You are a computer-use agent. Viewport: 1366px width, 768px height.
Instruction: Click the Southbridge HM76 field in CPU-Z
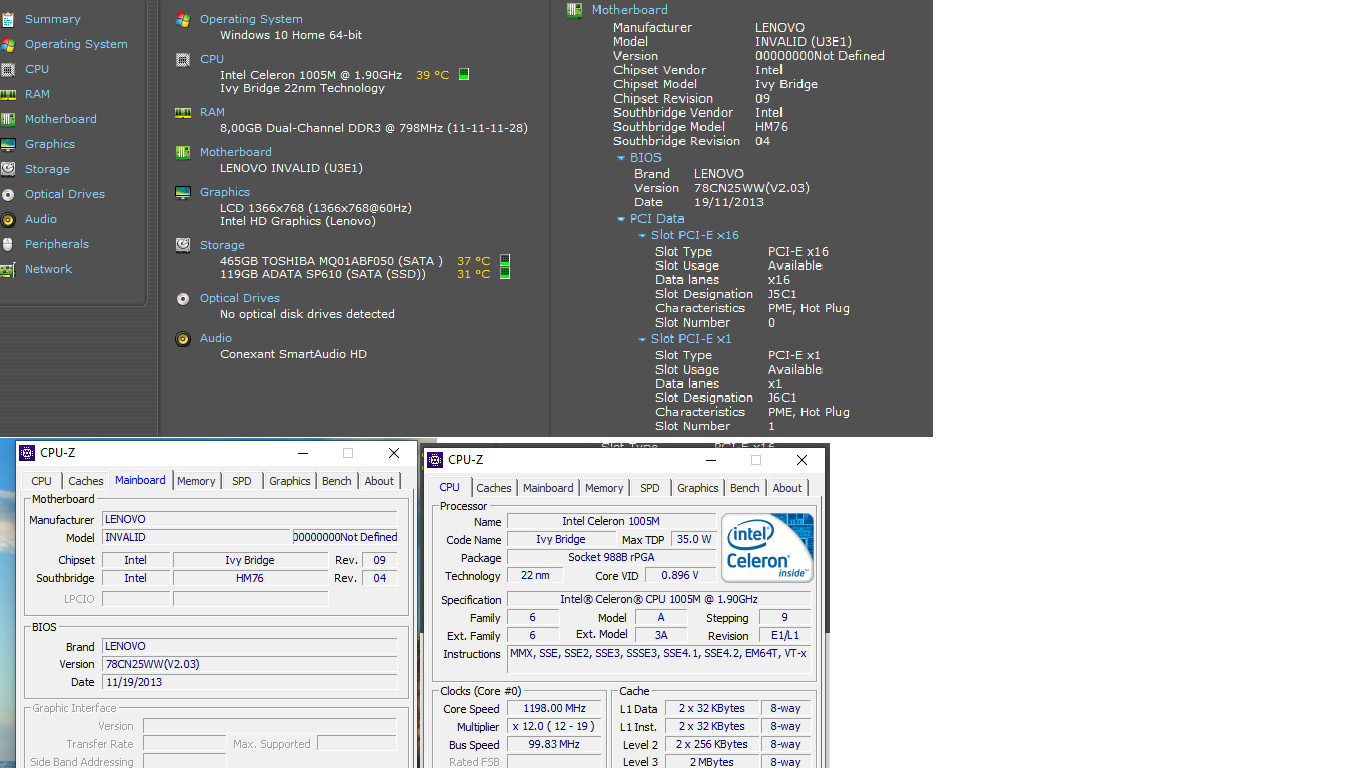click(x=250, y=578)
